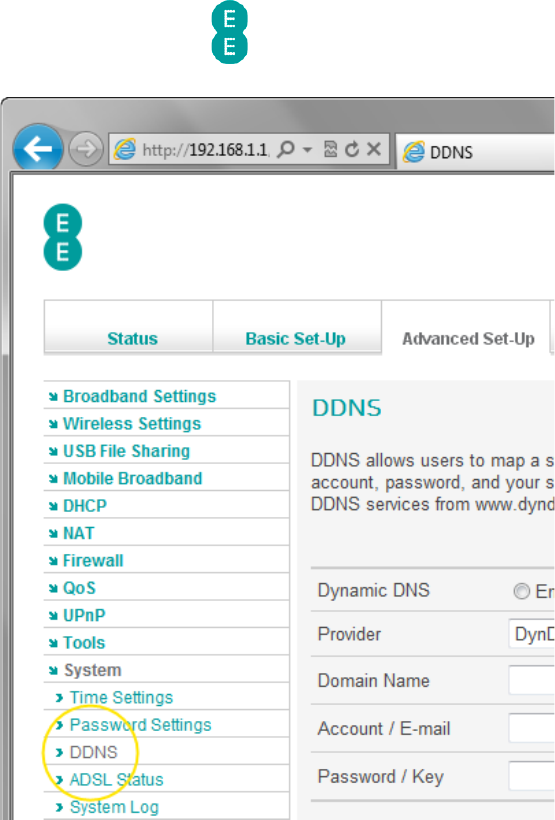555x820 pixels.
Task: Click the browser back arrow button
Action: 38,149
